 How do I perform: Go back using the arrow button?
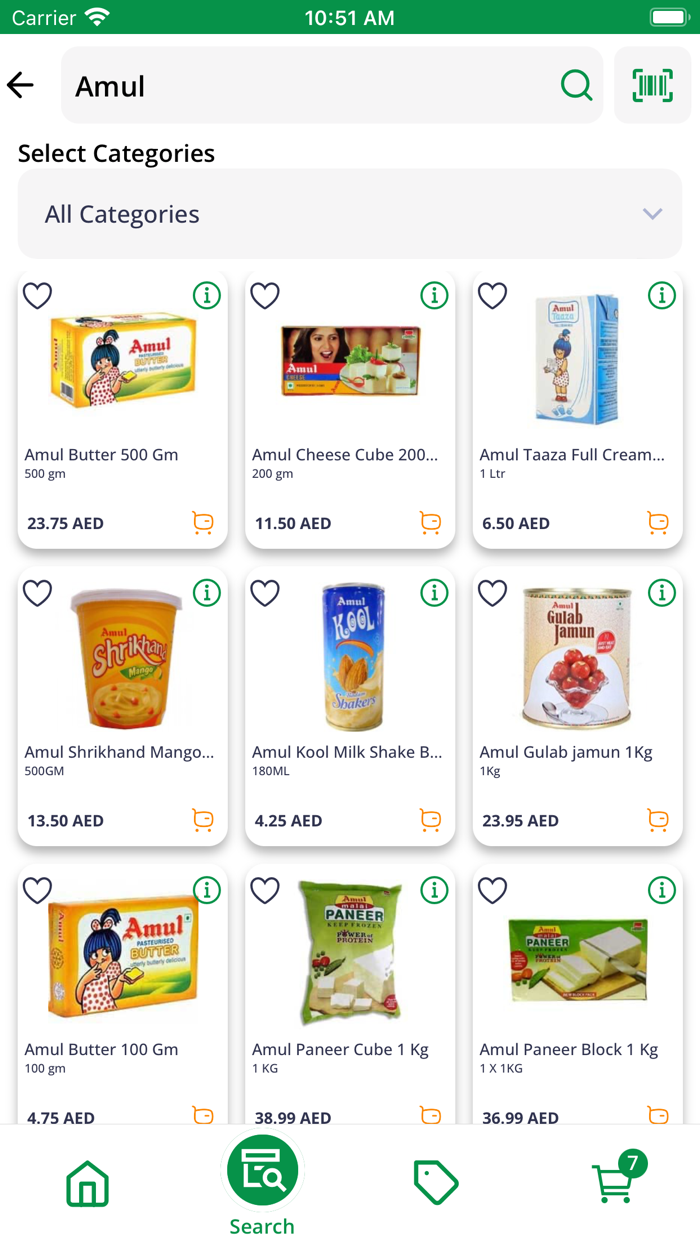[x=21, y=85]
